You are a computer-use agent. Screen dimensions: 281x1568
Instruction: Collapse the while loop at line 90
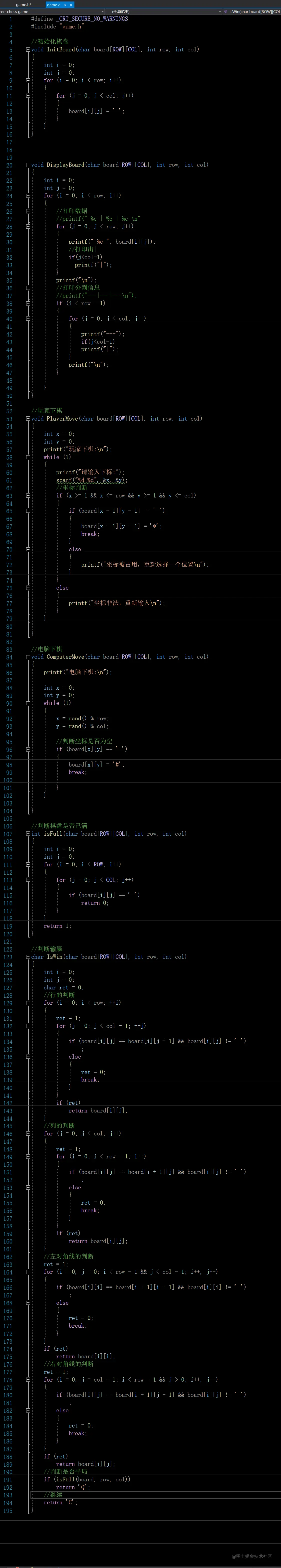pos(28,703)
